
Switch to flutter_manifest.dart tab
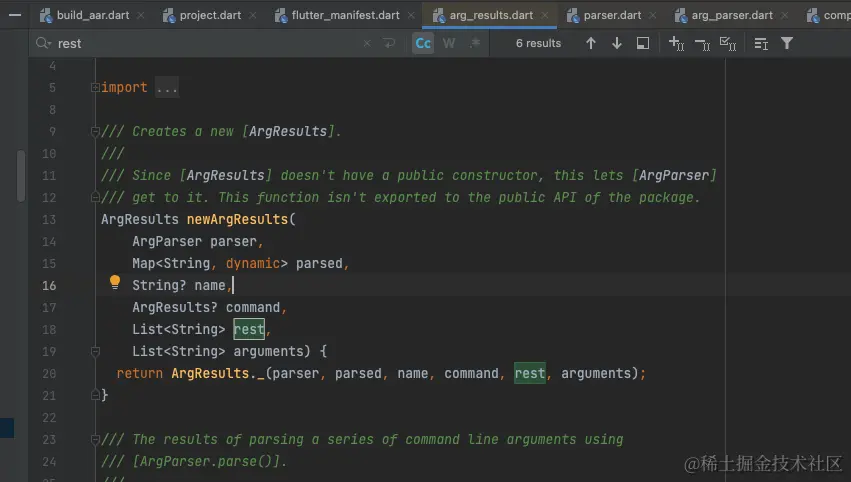pyautogui.click(x=345, y=15)
